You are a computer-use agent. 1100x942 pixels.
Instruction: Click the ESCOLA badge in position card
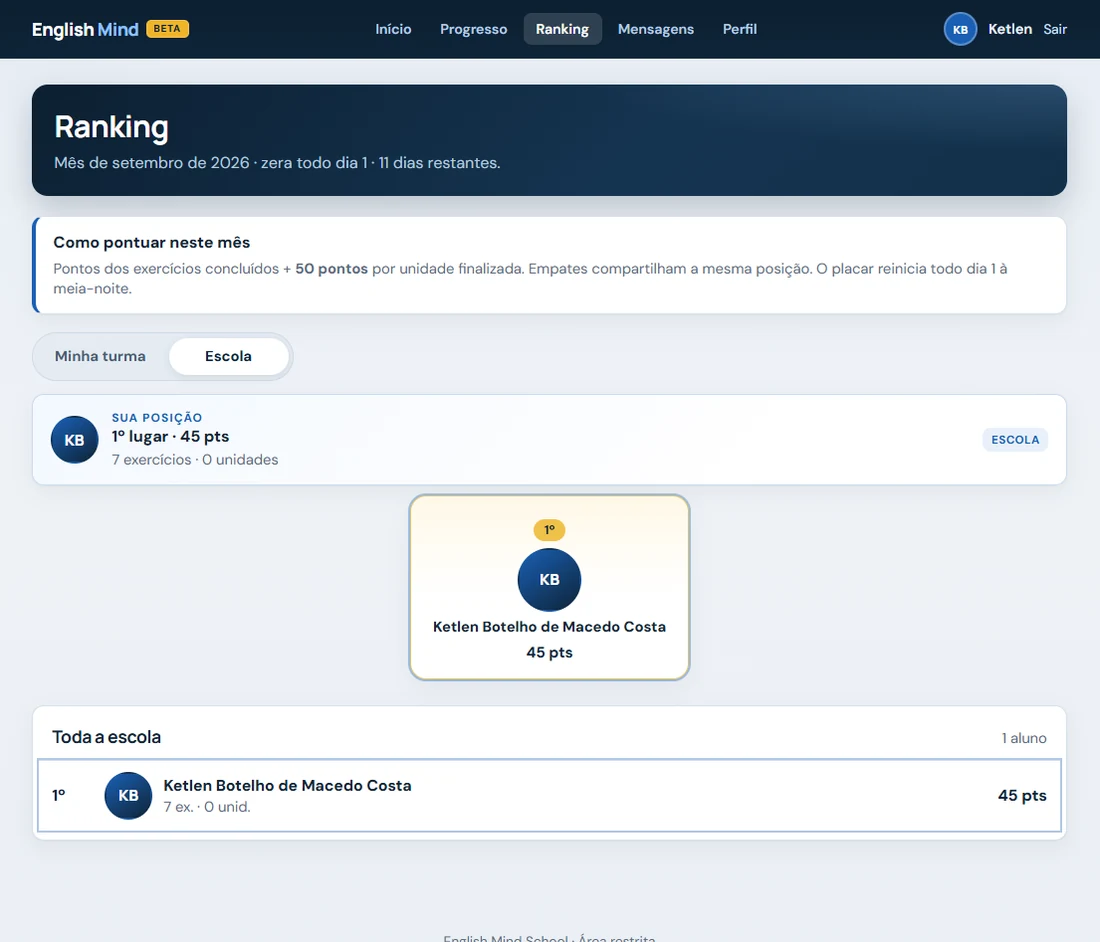pos(1015,440)
